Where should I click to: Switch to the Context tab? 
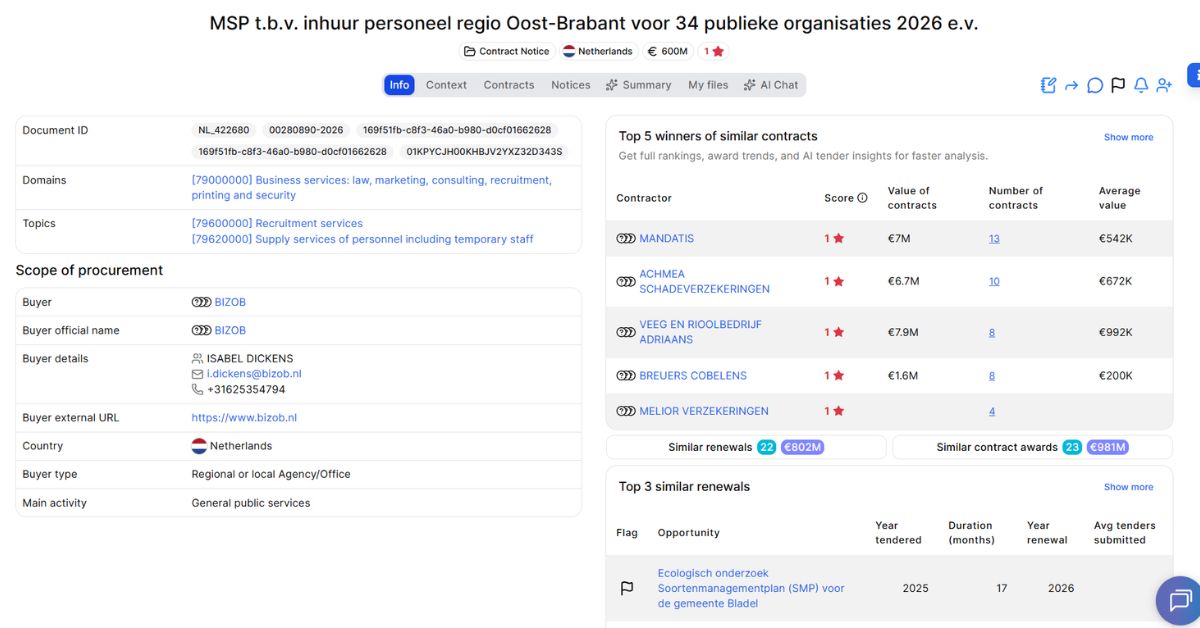coord(446,85)
